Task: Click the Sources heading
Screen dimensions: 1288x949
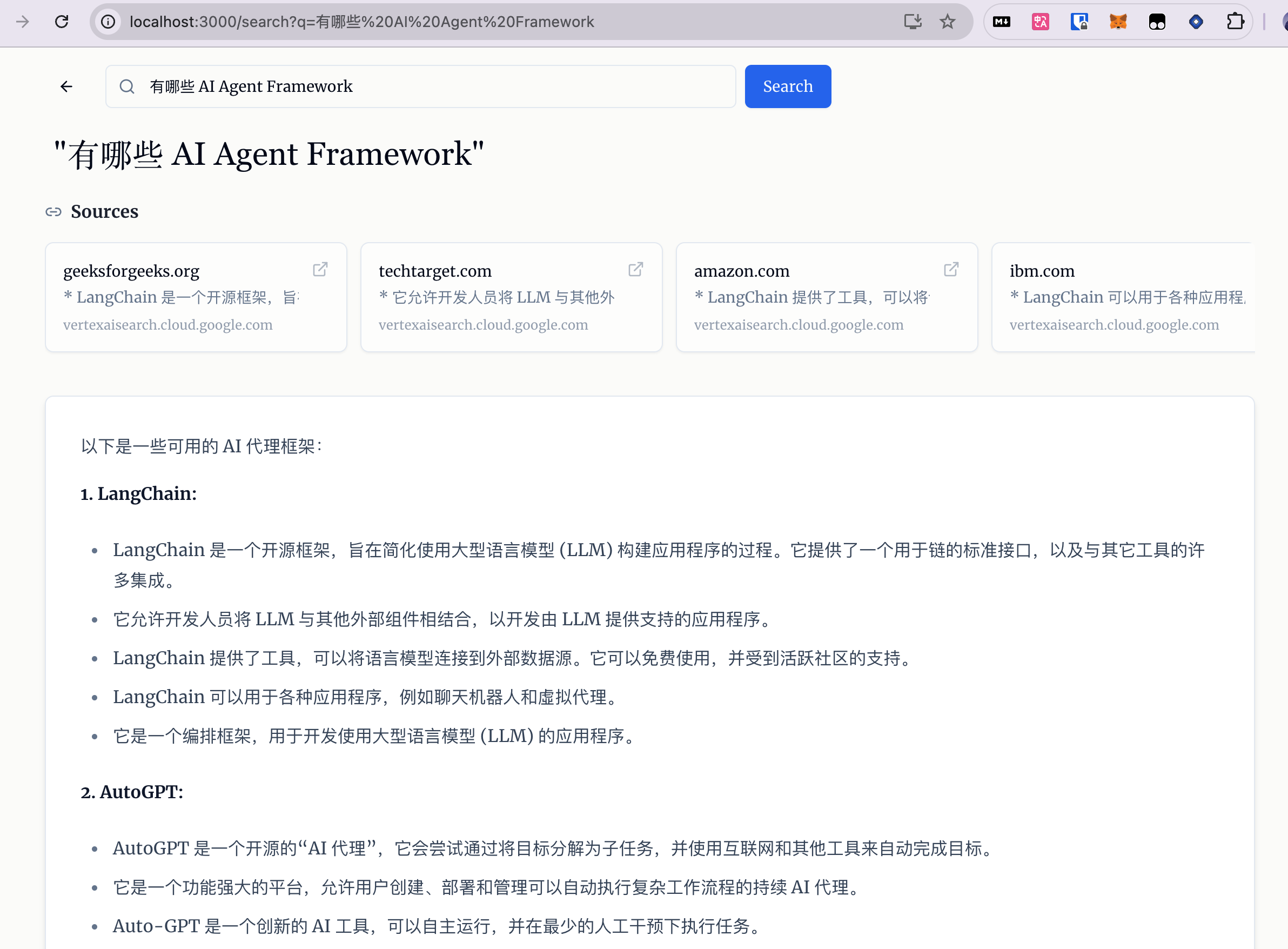Action: pyautogui.click(x=104, y=211)
